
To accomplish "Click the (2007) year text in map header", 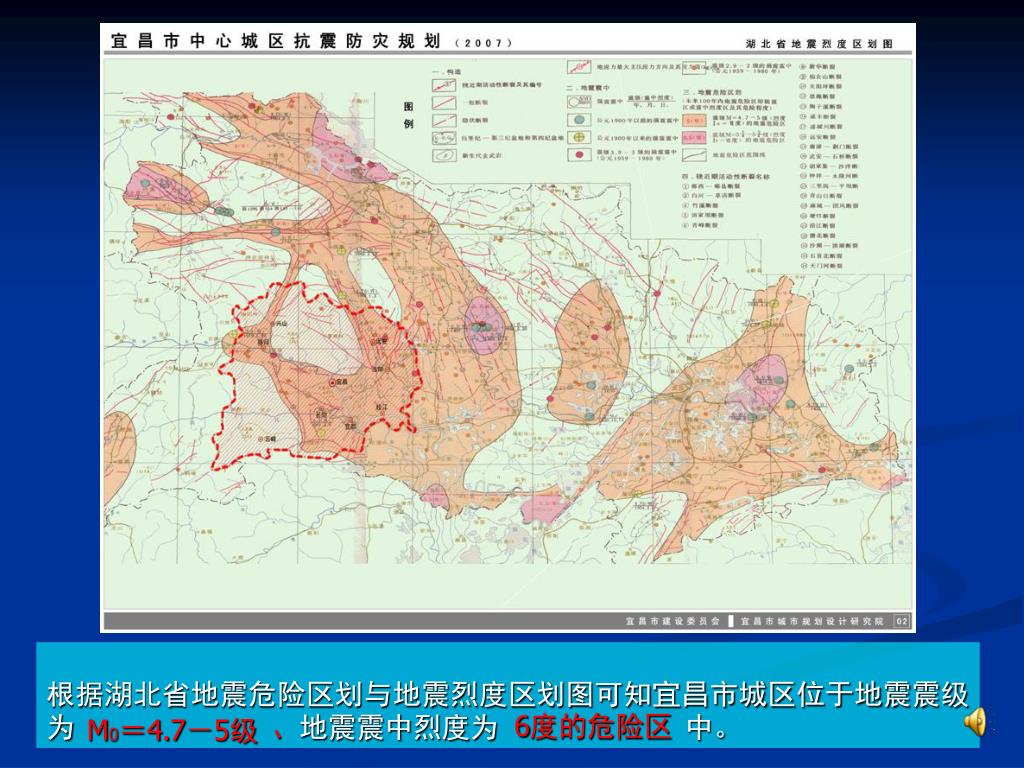I will (x=483, y=43).
